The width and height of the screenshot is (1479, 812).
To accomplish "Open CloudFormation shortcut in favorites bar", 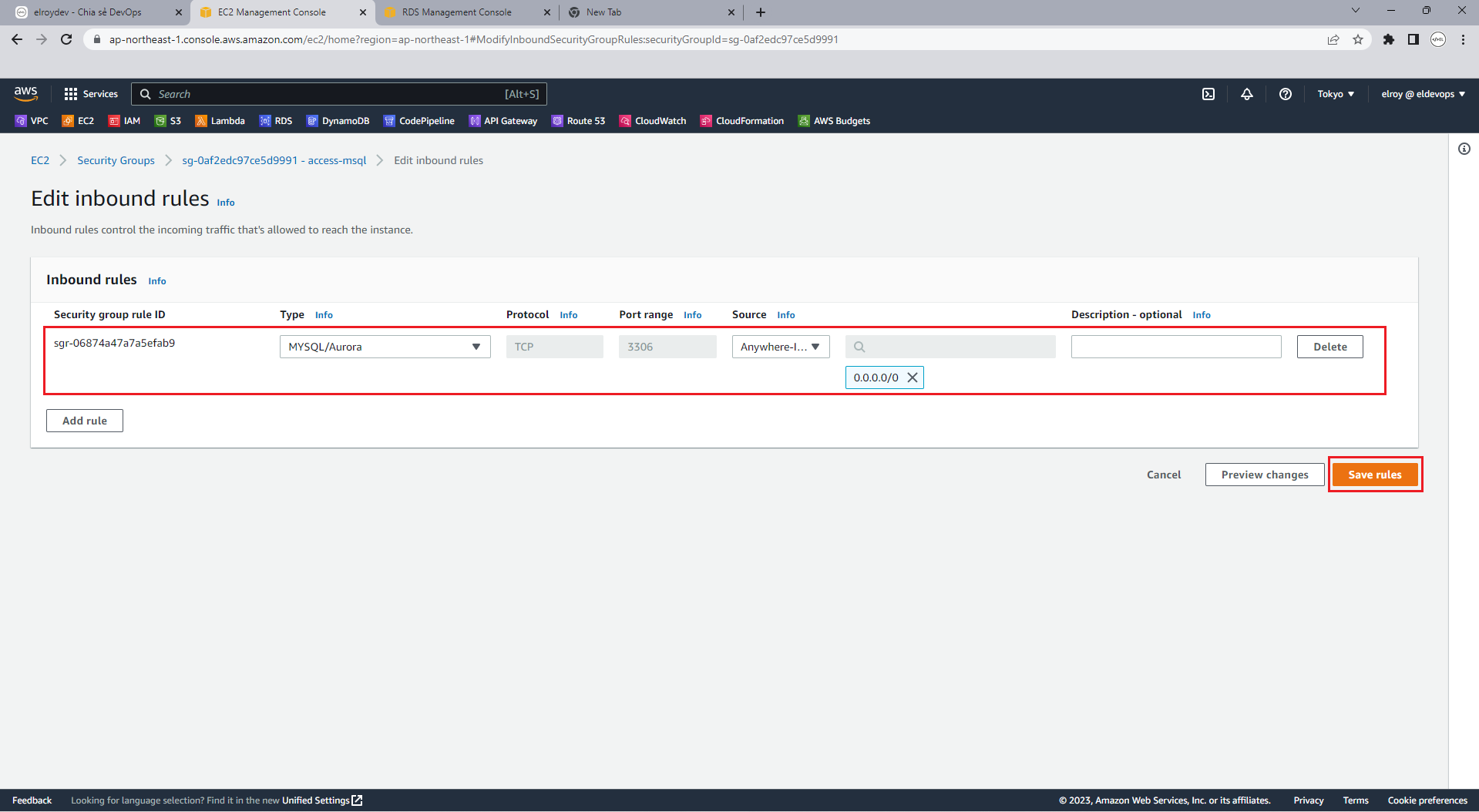I will (741, 121).
